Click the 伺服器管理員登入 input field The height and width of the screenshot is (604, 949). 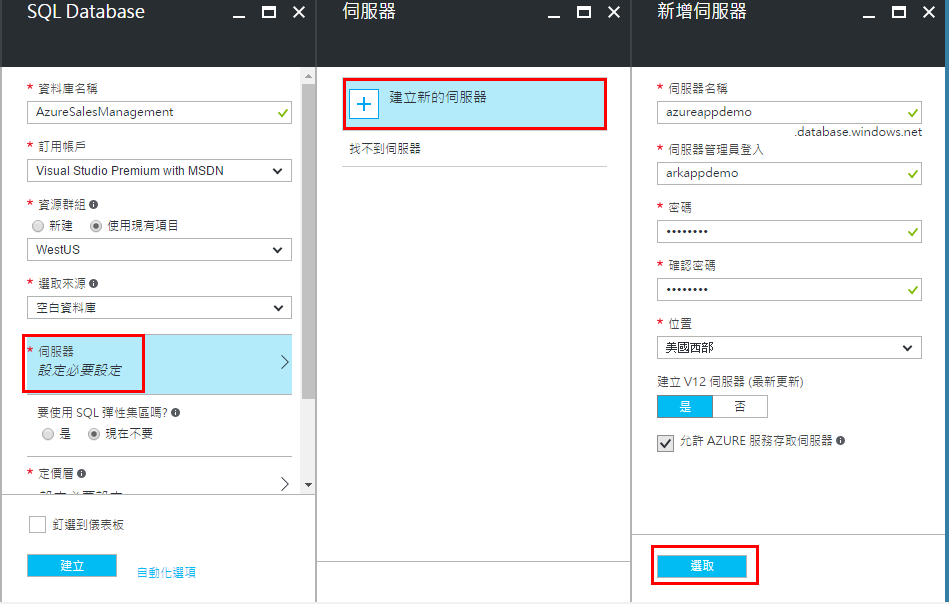789,173
